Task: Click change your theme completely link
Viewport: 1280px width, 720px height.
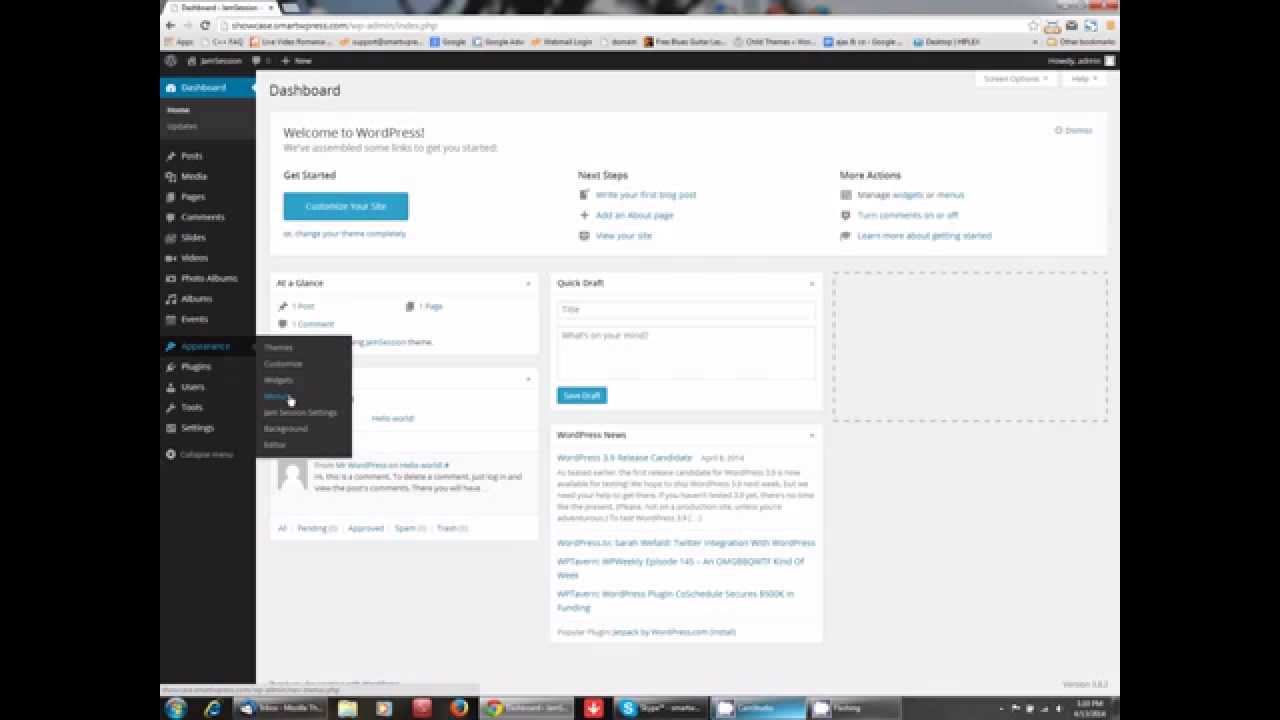Action: coord(350,233)
